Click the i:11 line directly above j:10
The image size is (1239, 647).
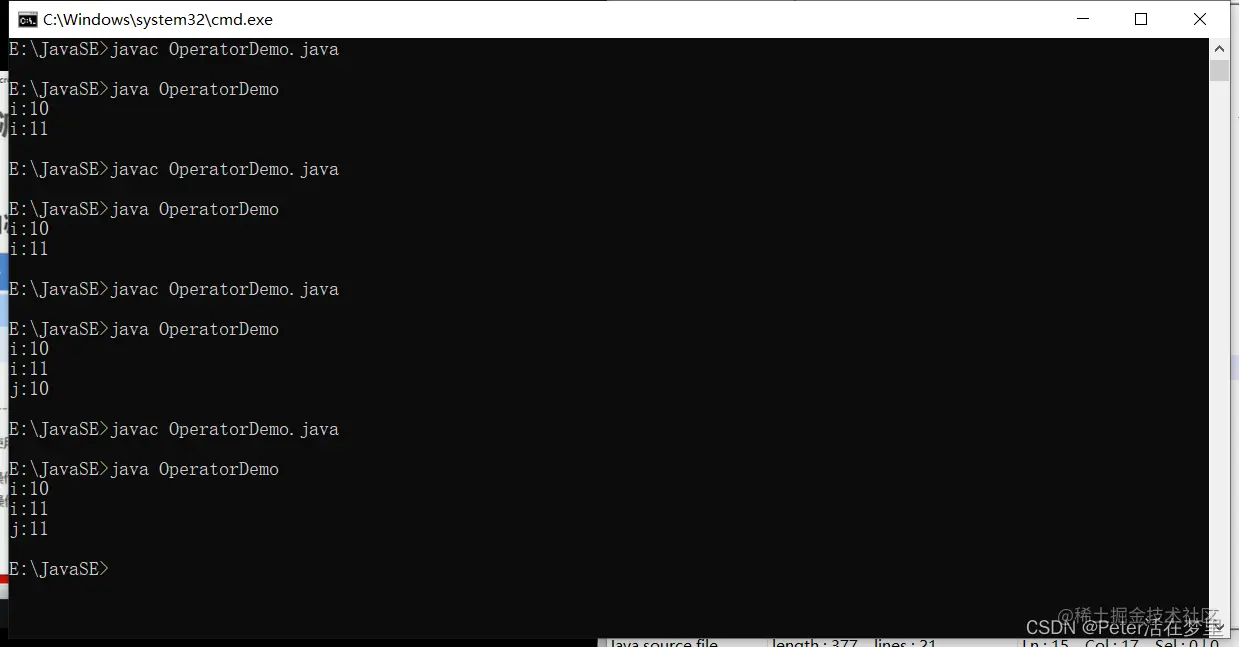(x=29, y=369)
